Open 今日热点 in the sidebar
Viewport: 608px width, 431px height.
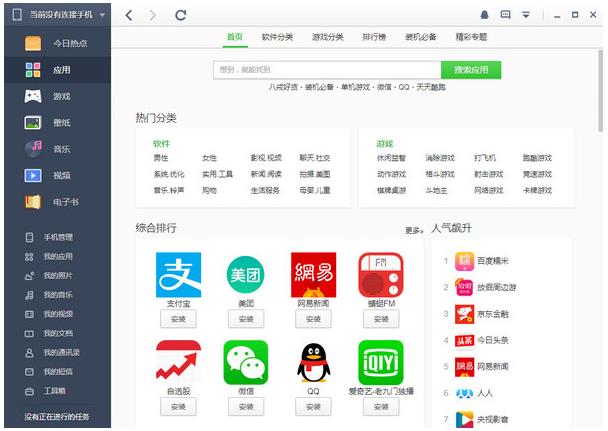click(x=57, y=43)
